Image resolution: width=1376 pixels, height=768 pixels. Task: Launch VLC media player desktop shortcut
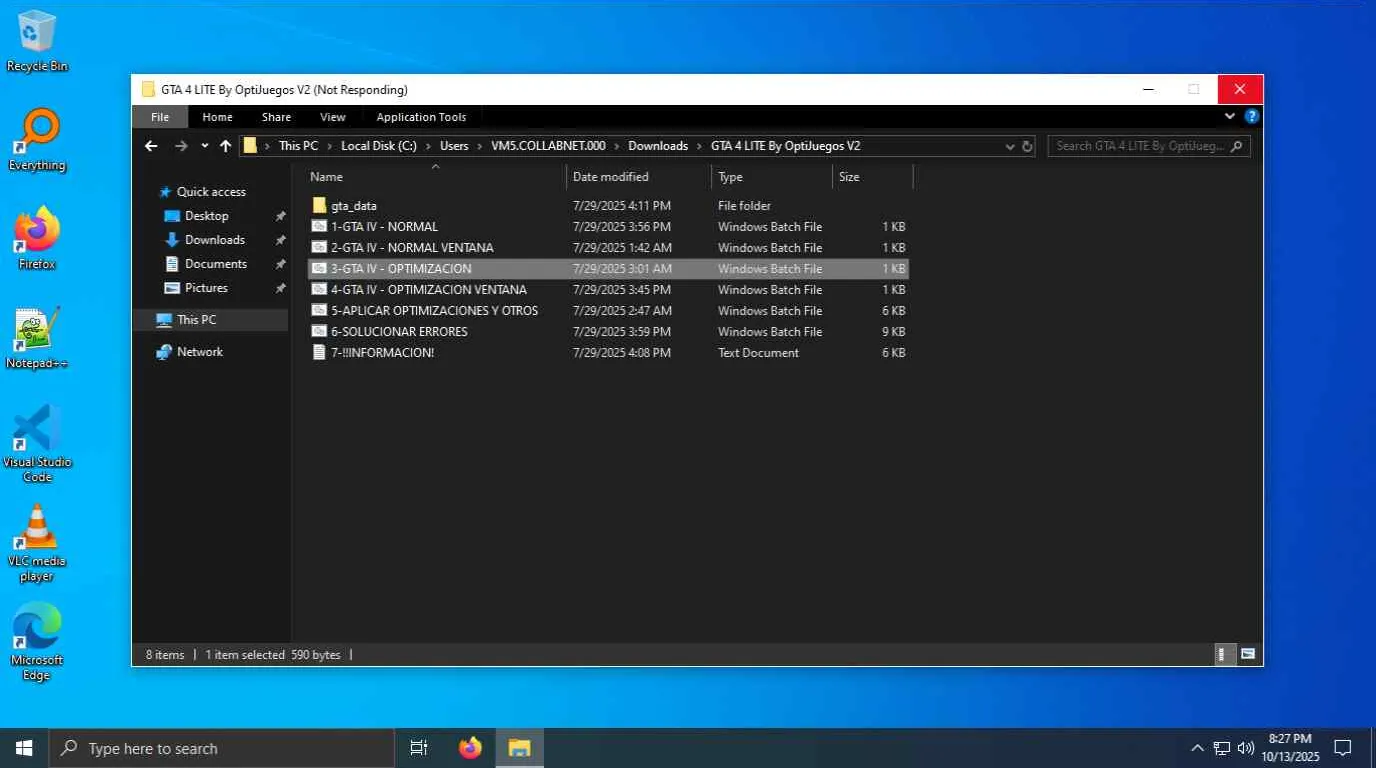point(37,543)
